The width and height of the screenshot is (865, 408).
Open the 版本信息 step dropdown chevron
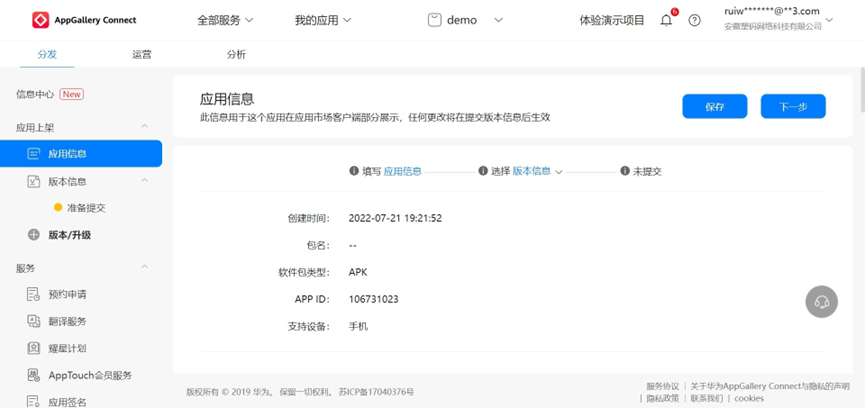[x=558, y=172]
